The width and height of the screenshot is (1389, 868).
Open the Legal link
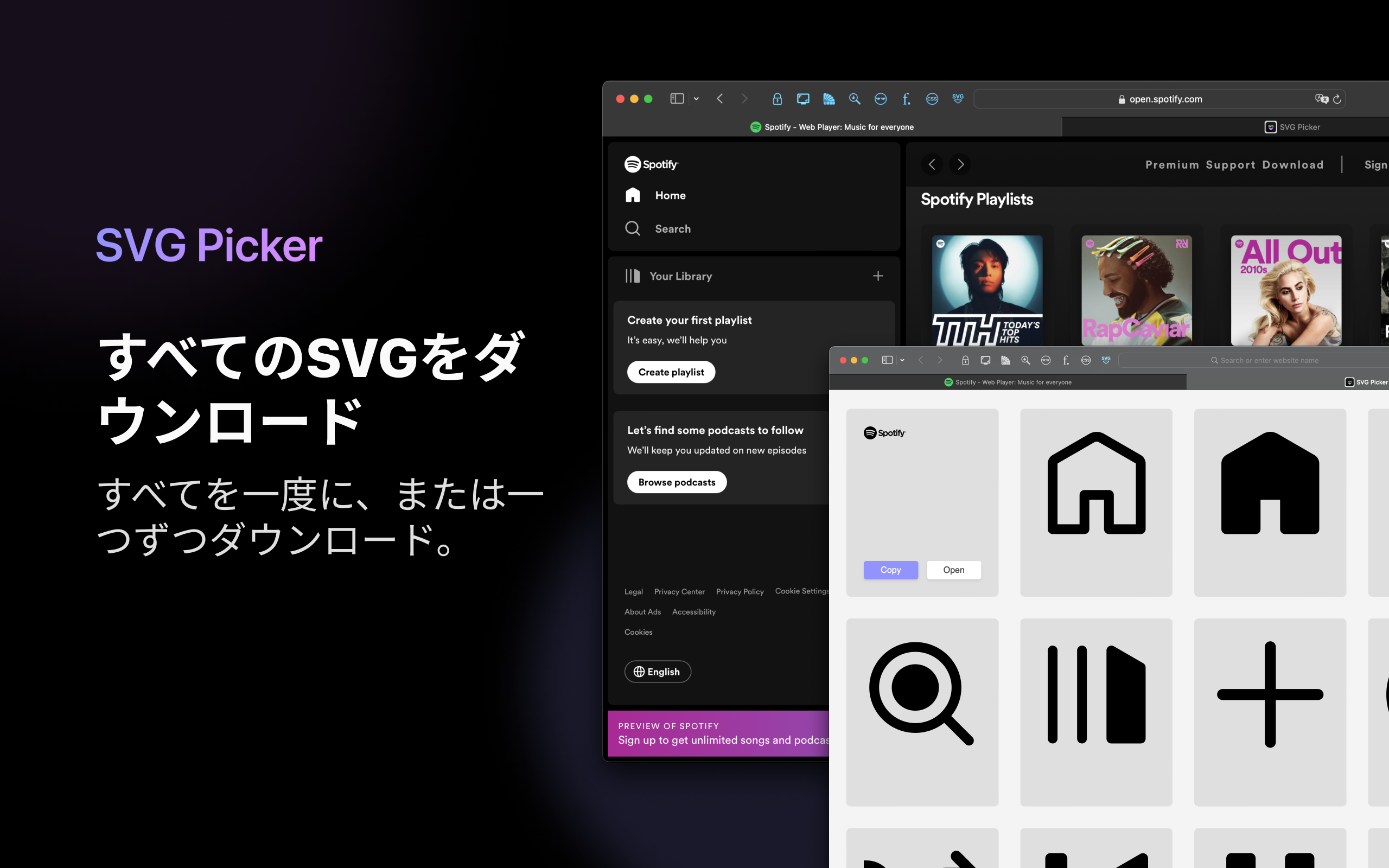(x=634, y=591)
